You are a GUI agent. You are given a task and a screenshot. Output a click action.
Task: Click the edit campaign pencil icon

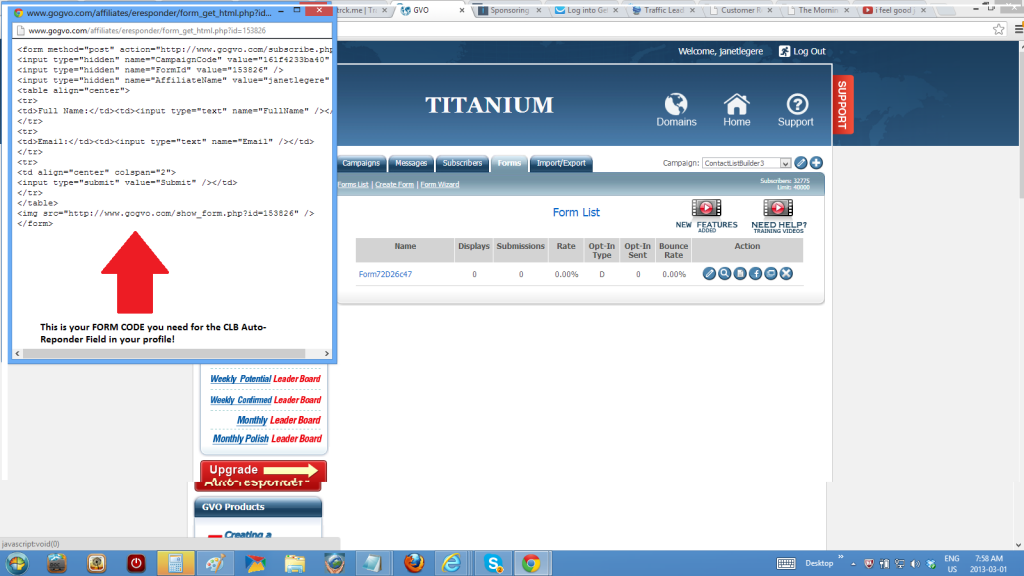[x=801, y=163]
